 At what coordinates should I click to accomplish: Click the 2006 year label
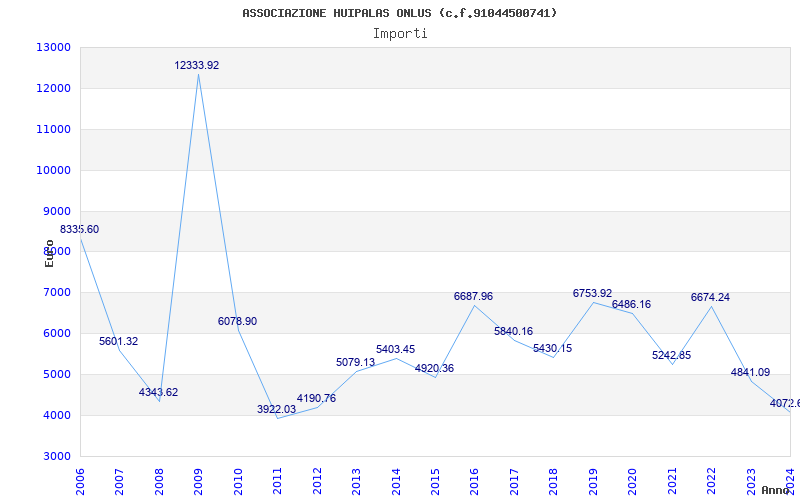[x=80, y=482]
